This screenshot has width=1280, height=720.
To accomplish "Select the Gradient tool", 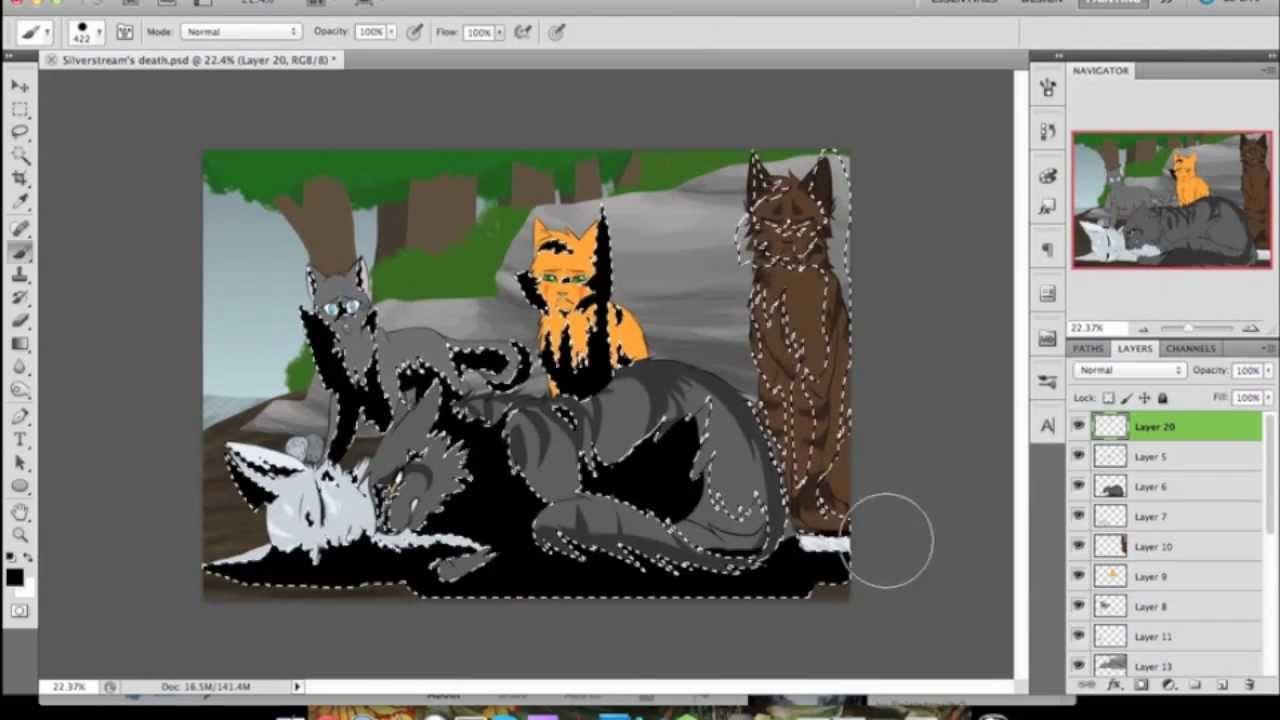I will click(20, 344).
